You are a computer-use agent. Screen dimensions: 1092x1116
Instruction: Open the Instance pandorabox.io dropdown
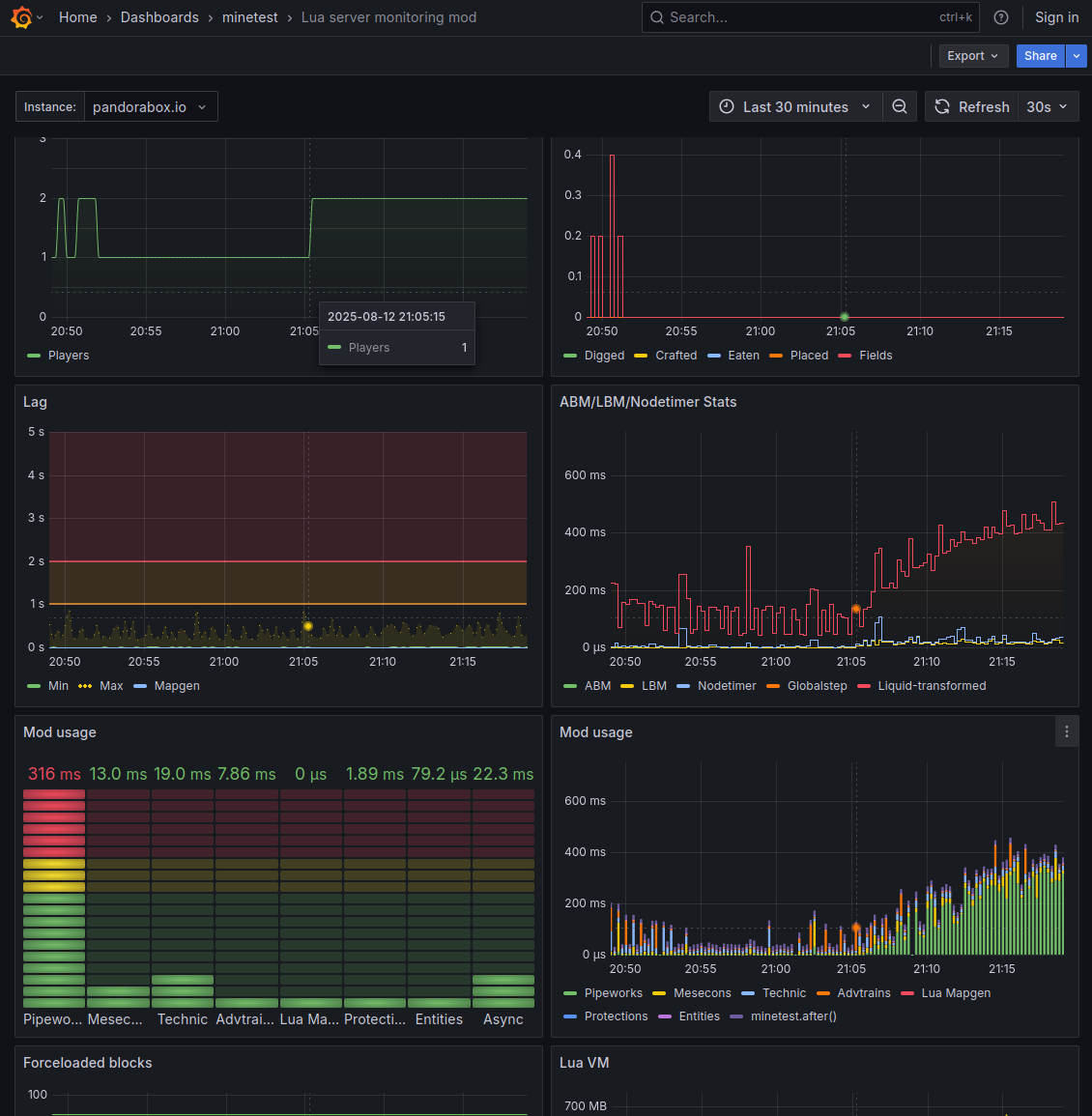tap(150, 107)
